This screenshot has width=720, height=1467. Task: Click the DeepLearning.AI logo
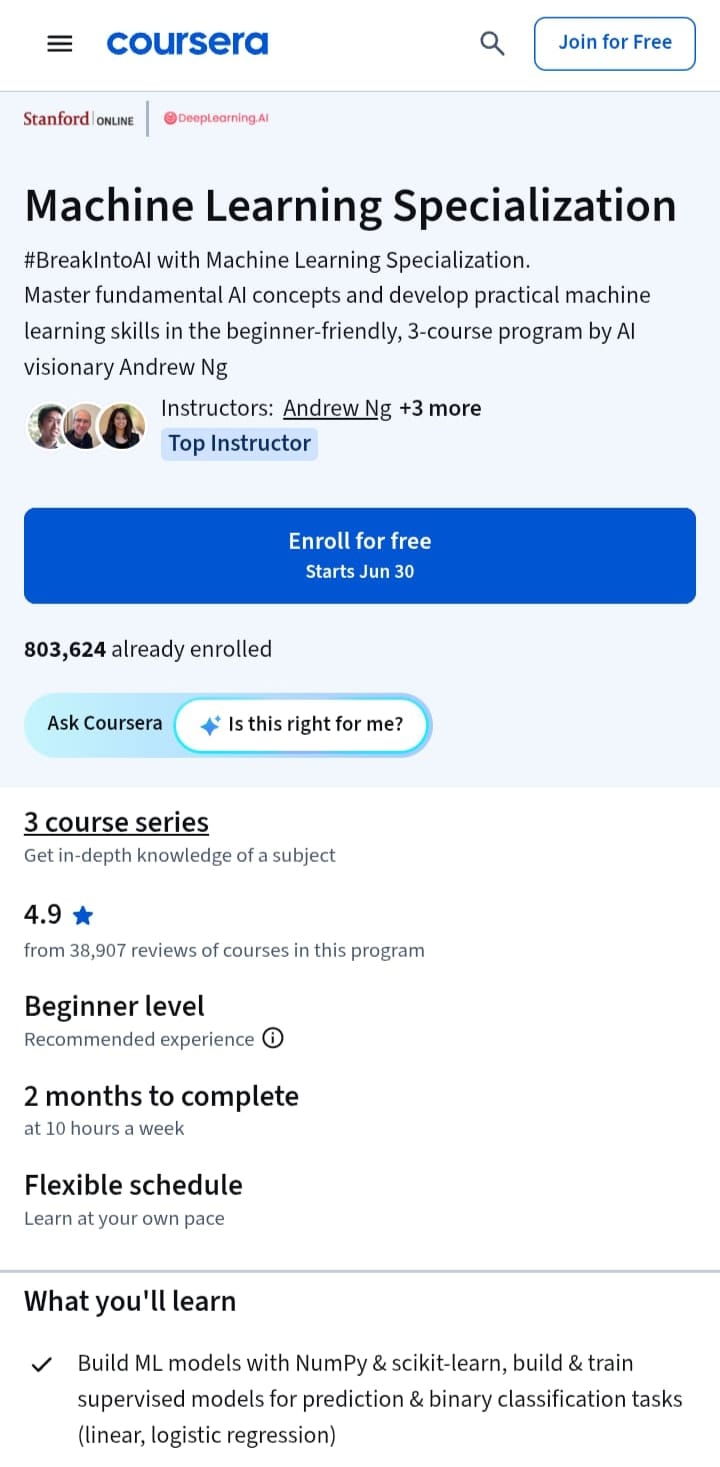216,118
